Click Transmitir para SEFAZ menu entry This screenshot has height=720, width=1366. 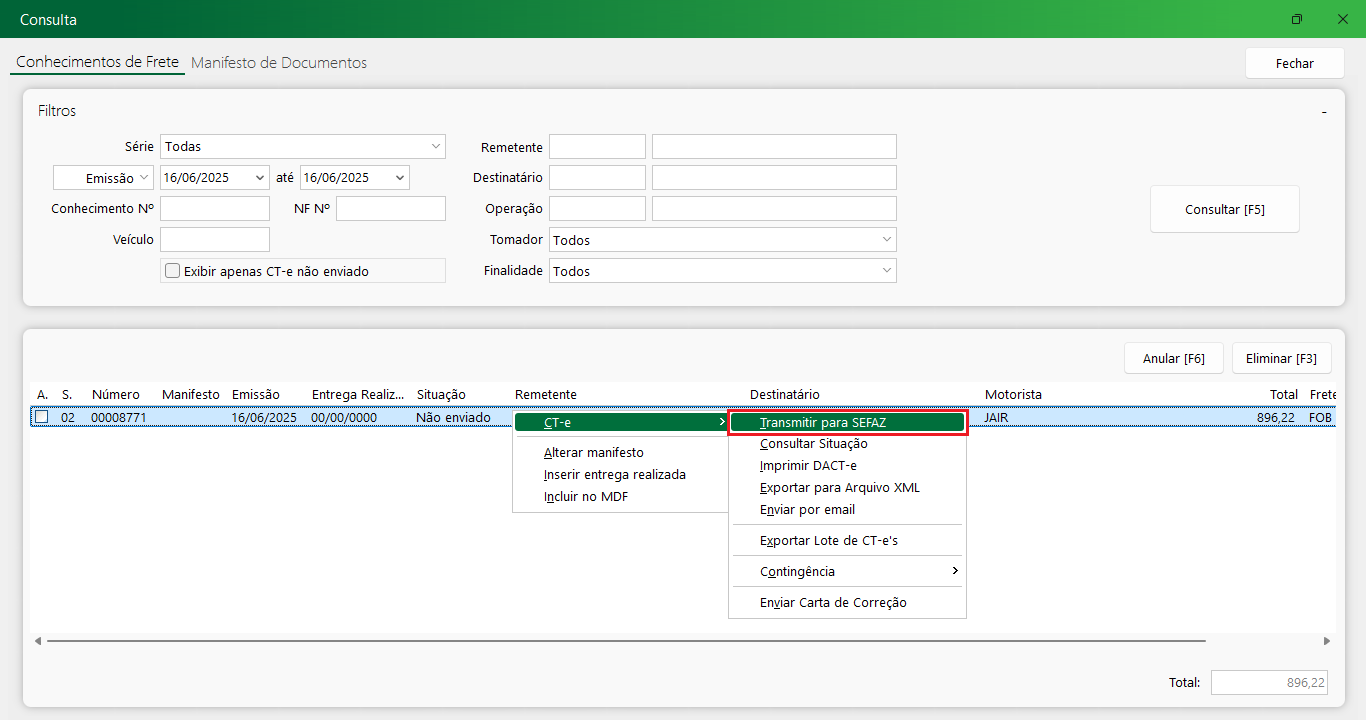847,422
